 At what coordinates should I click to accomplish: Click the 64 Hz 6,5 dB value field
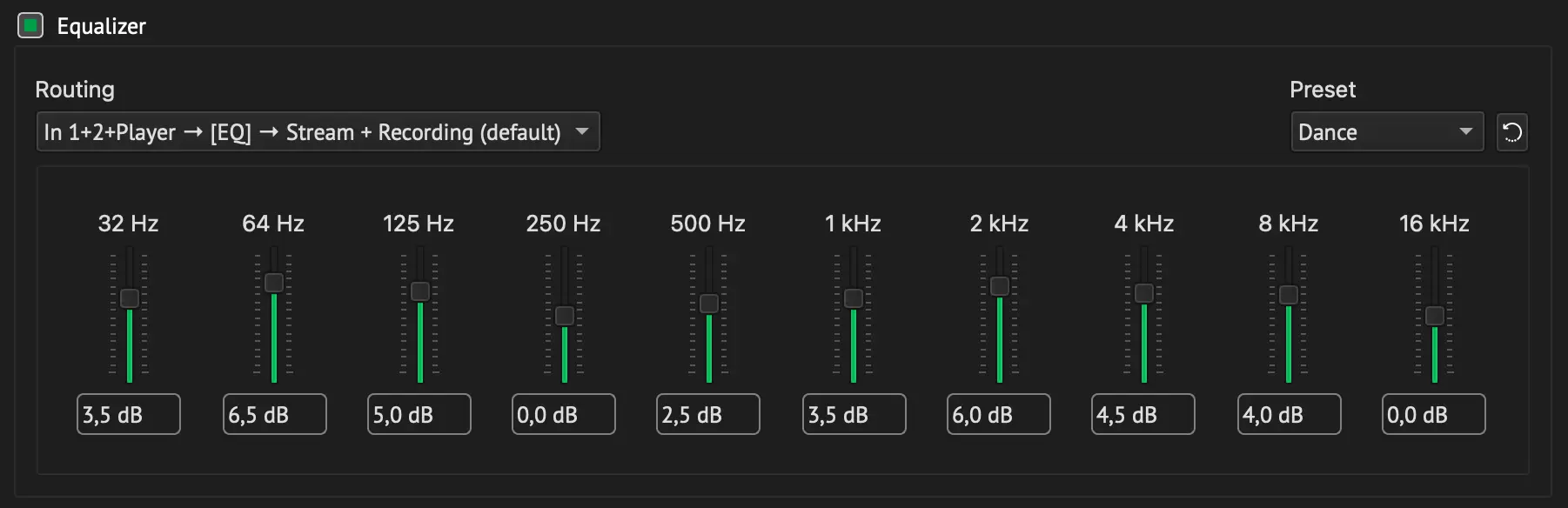[275, 414]
